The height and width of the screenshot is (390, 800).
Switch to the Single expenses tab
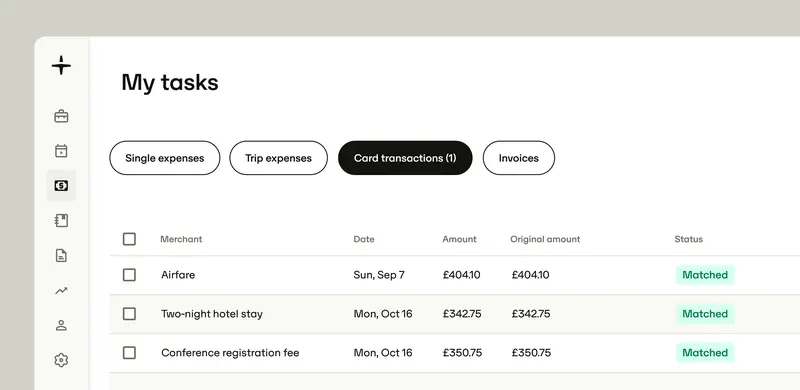coord(165,158)
